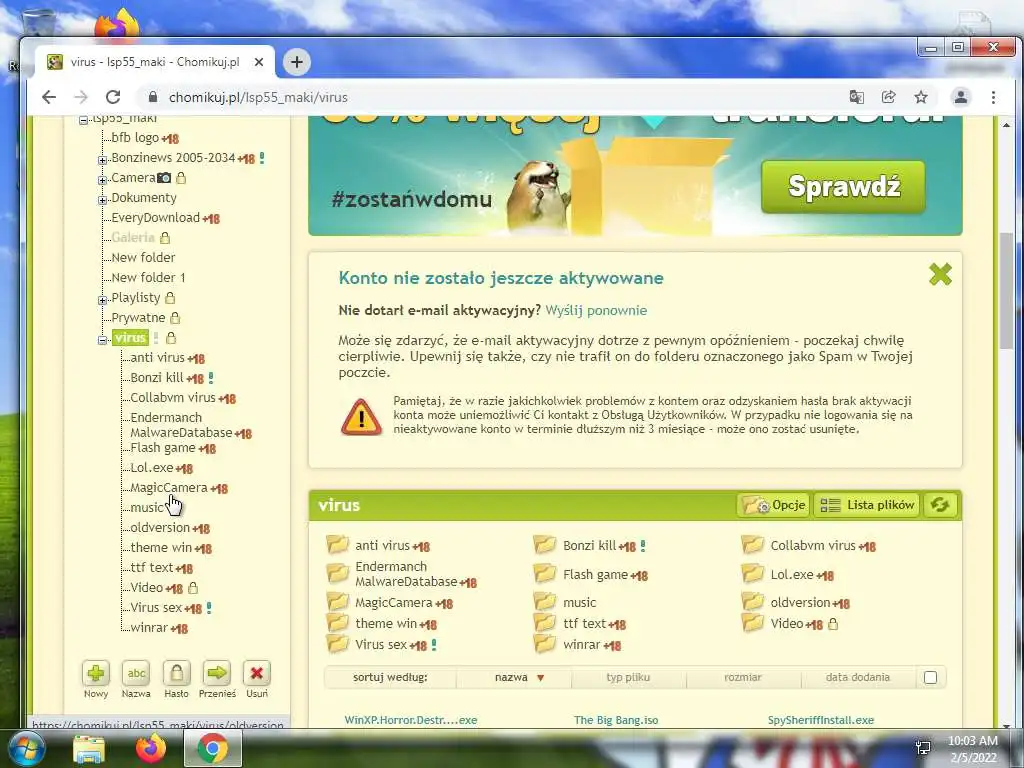Screen dimensions: 1024x768
Task: Open anti virus folder icon in grid
Action: 338,544
